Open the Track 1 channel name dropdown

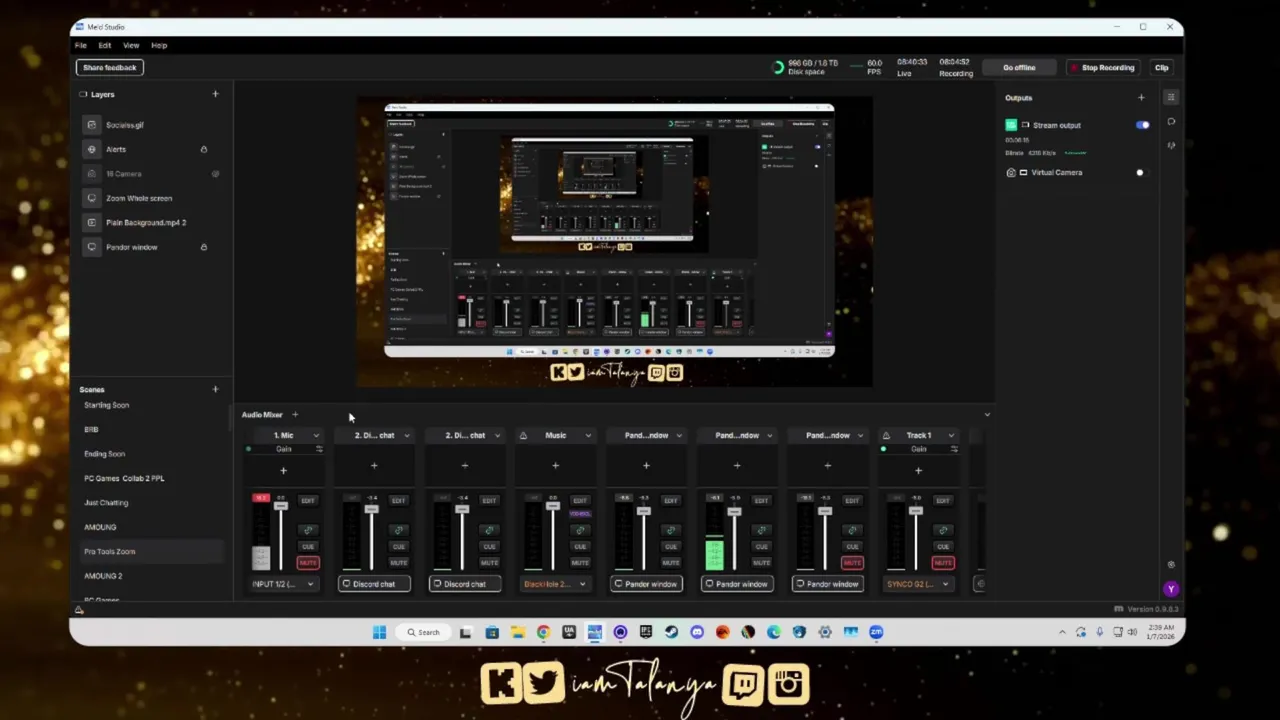click(x=951, y=435)
